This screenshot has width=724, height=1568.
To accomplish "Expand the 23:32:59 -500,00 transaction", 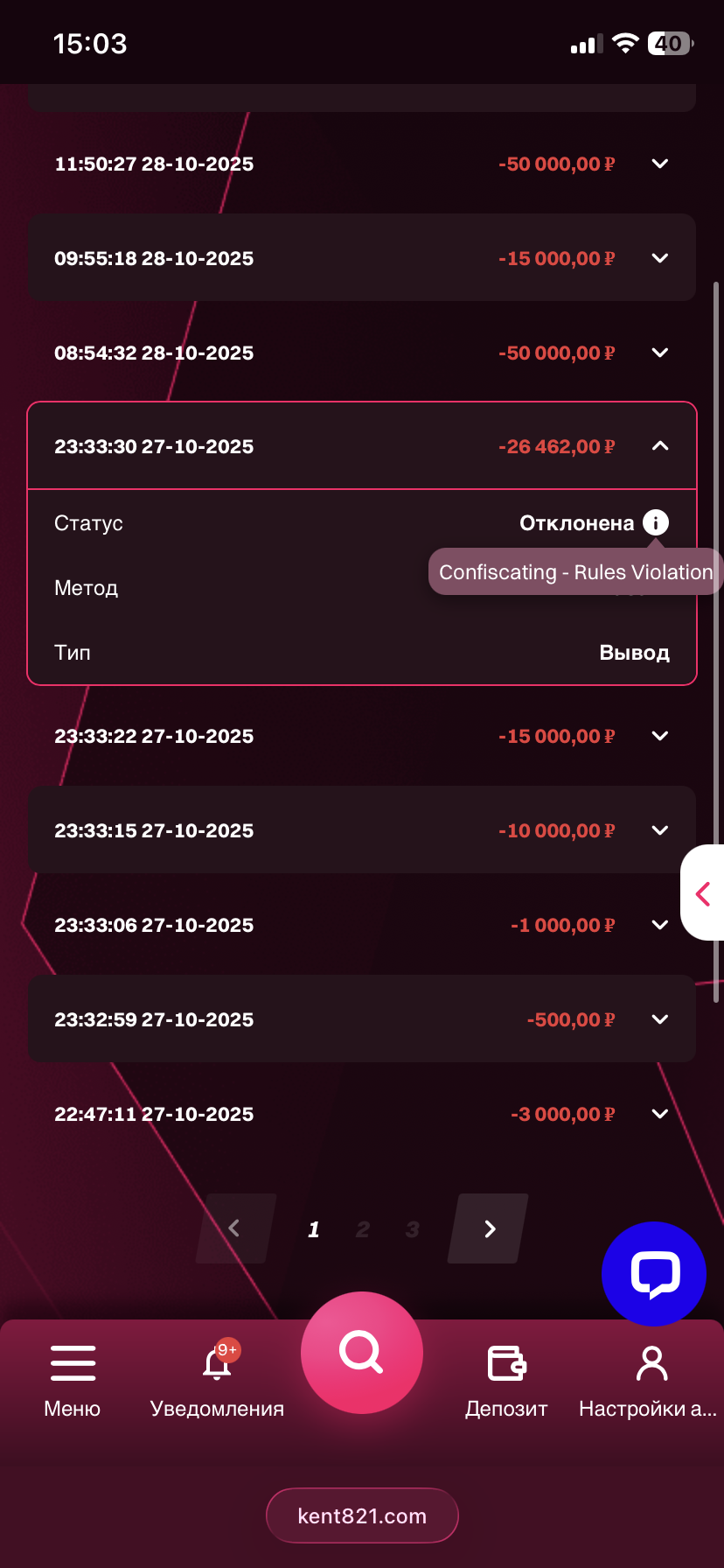I will (660, 1019).
